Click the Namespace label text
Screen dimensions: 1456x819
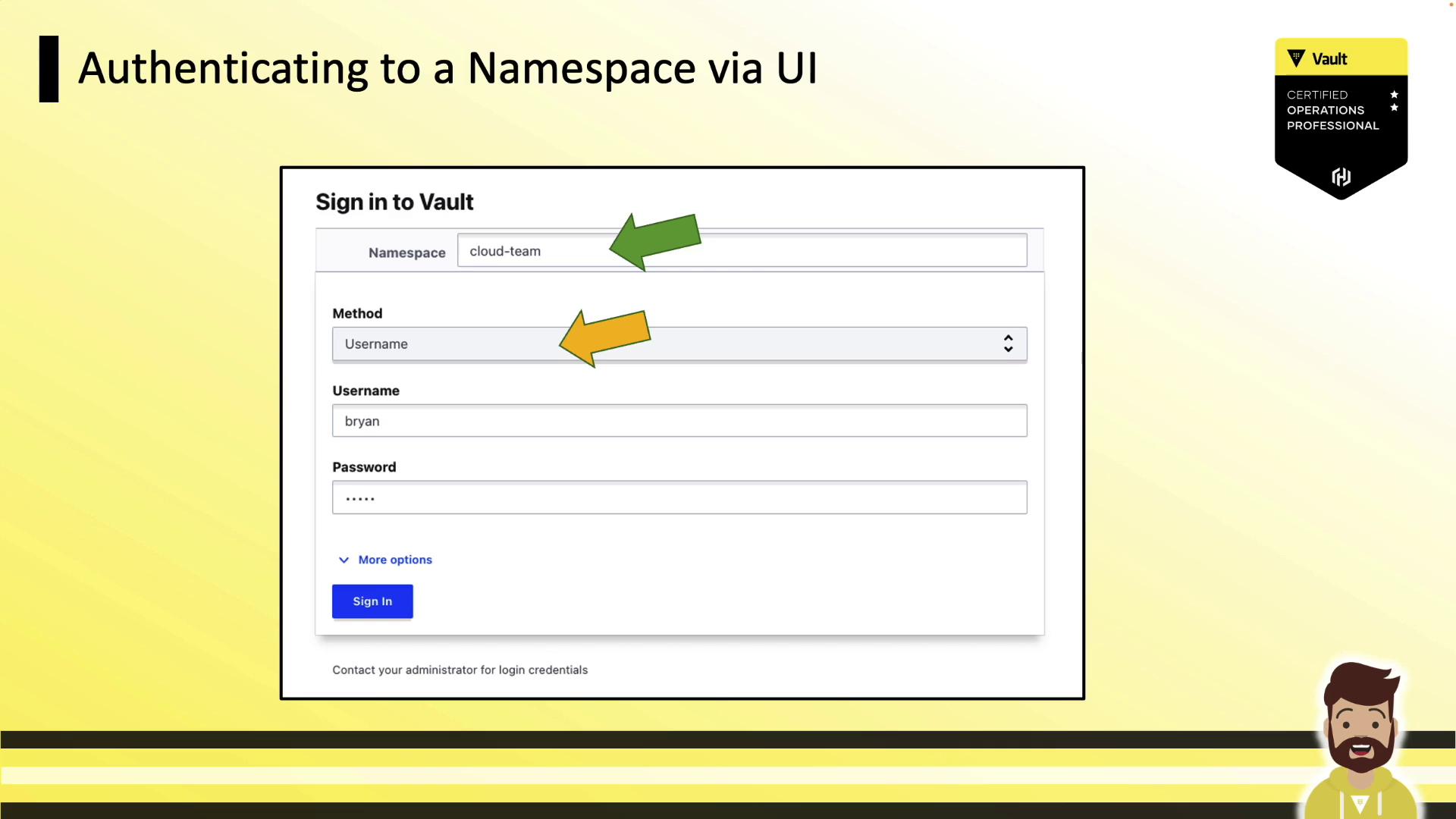tap(406, 253)
